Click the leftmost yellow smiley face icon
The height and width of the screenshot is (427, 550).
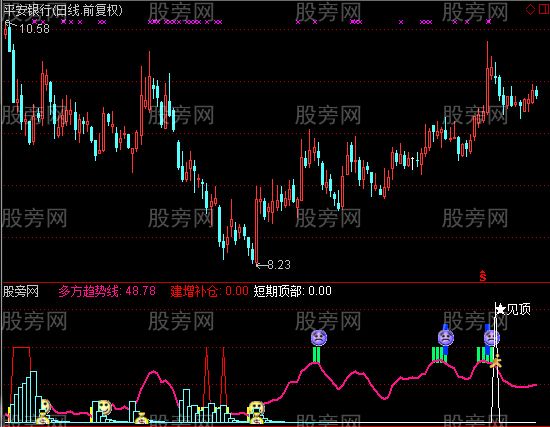pyautogui.click(x=46, y=406)
